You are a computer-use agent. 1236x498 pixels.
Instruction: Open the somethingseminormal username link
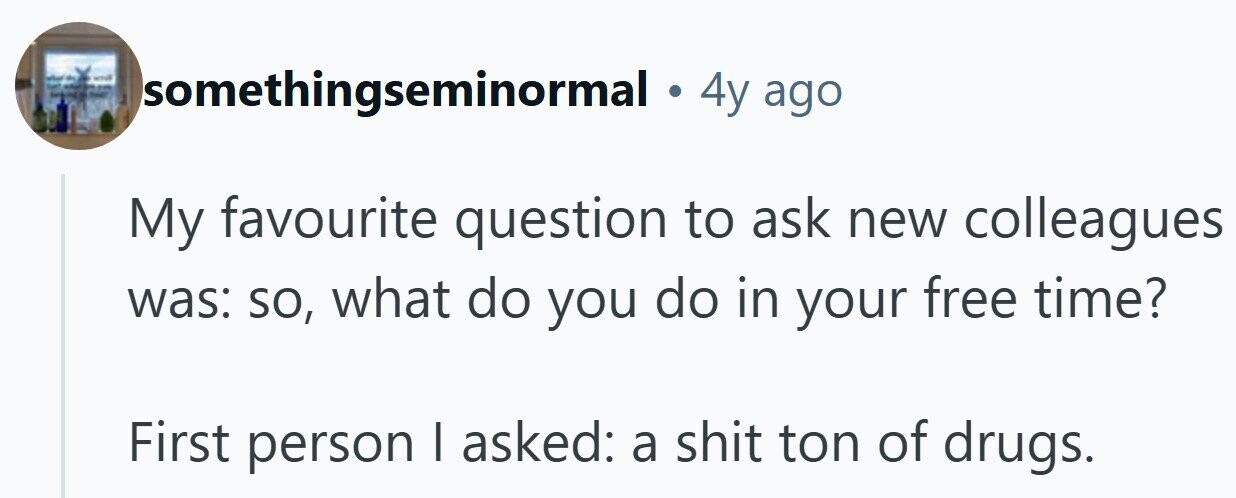(396, 92)
